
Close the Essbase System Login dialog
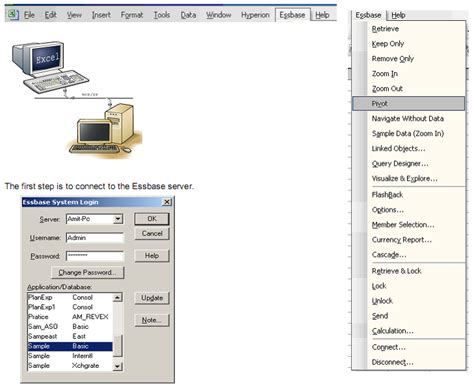pyautogui.click(x=167, y=202)
